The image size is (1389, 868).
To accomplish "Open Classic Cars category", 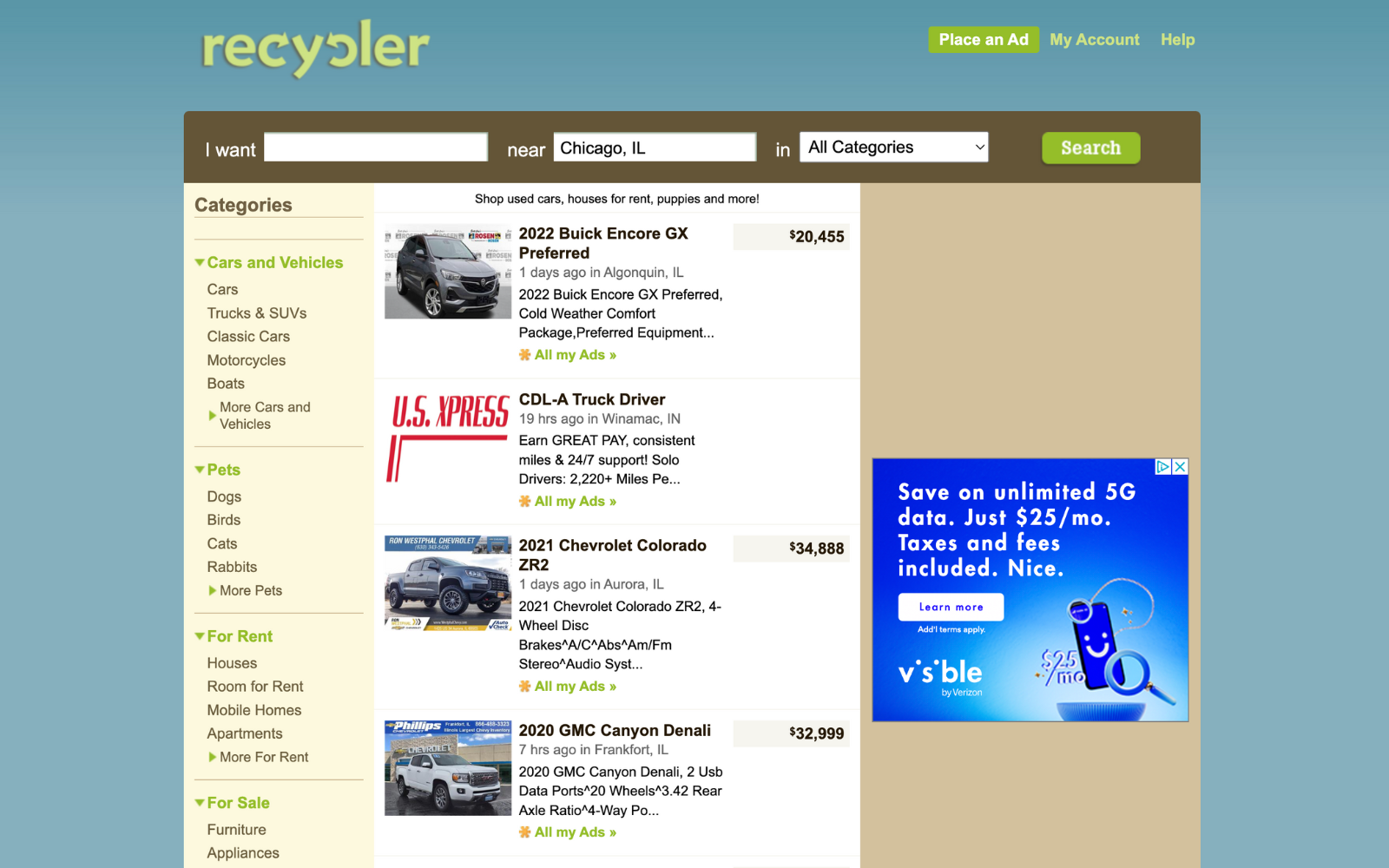I will click(248, 337).
